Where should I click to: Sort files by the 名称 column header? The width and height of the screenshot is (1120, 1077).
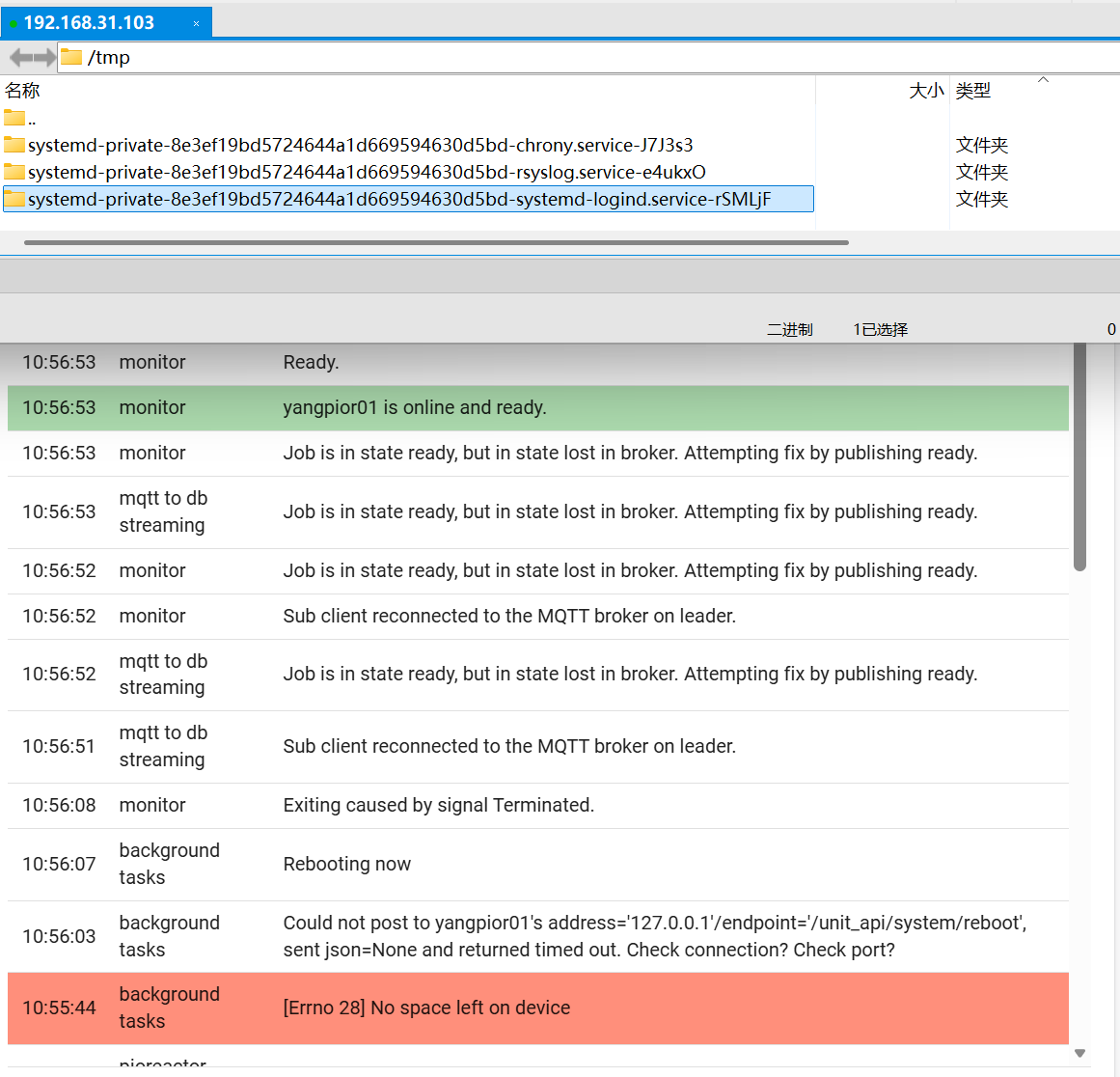tap(23, 91)
